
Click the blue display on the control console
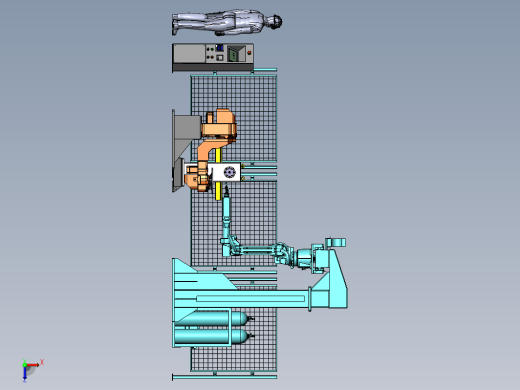click(220, 48)
